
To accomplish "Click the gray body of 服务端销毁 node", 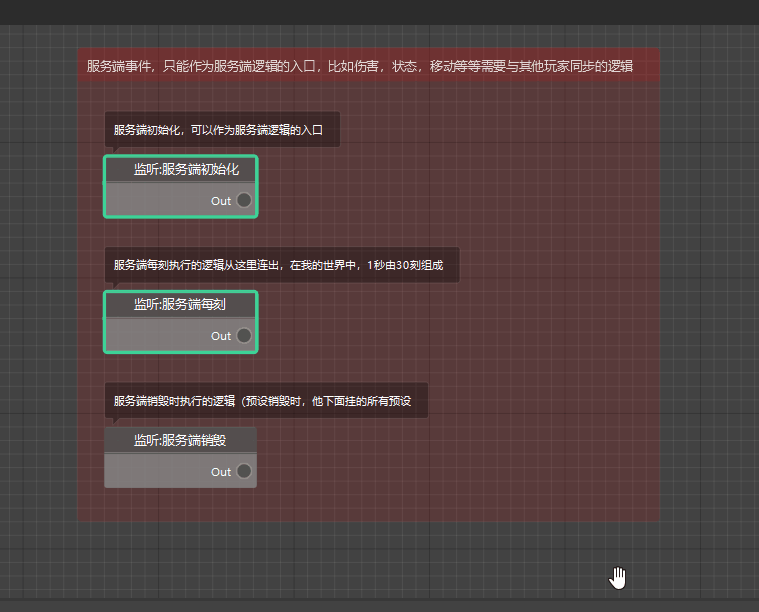I will [x=150, y=471].
